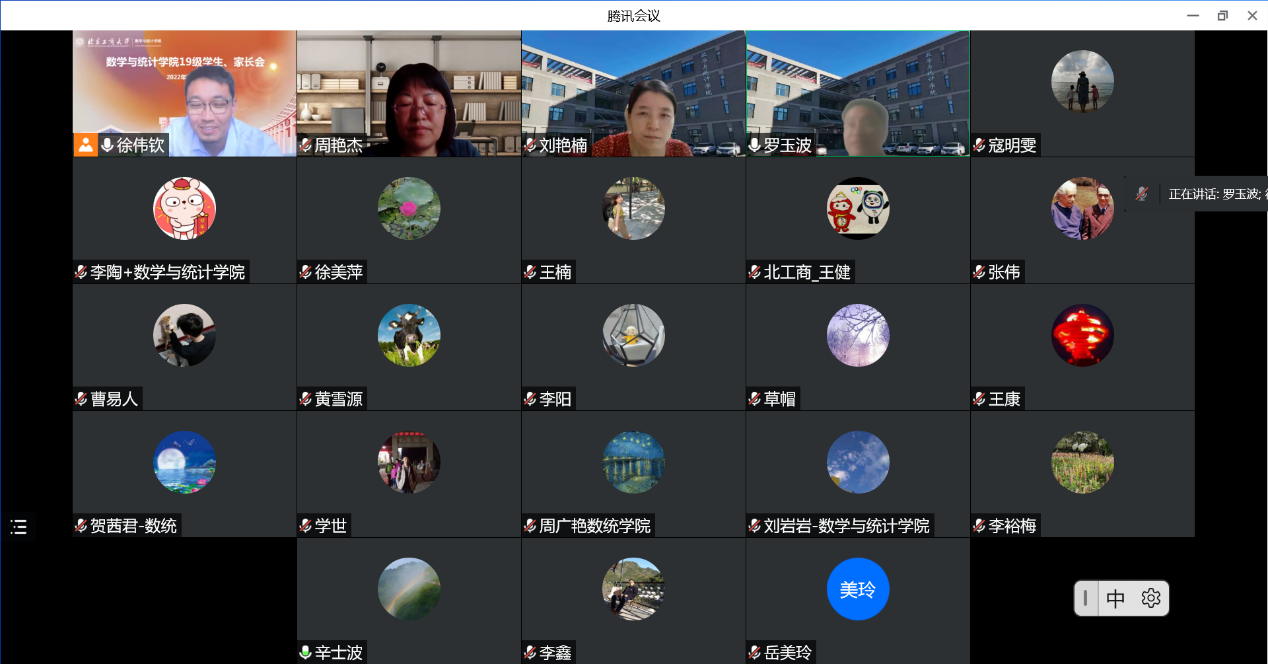1268x664 pixels.
Task: Click the input method bar drag handle
Action: [x=1086, y=598]
